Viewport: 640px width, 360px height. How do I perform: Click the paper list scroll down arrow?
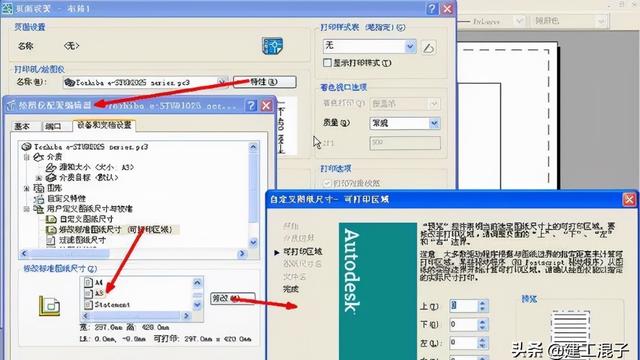(198, 305)
